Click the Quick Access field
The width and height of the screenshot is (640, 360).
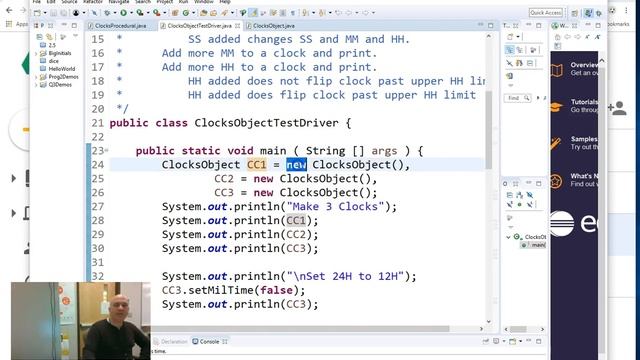(546, 13)
